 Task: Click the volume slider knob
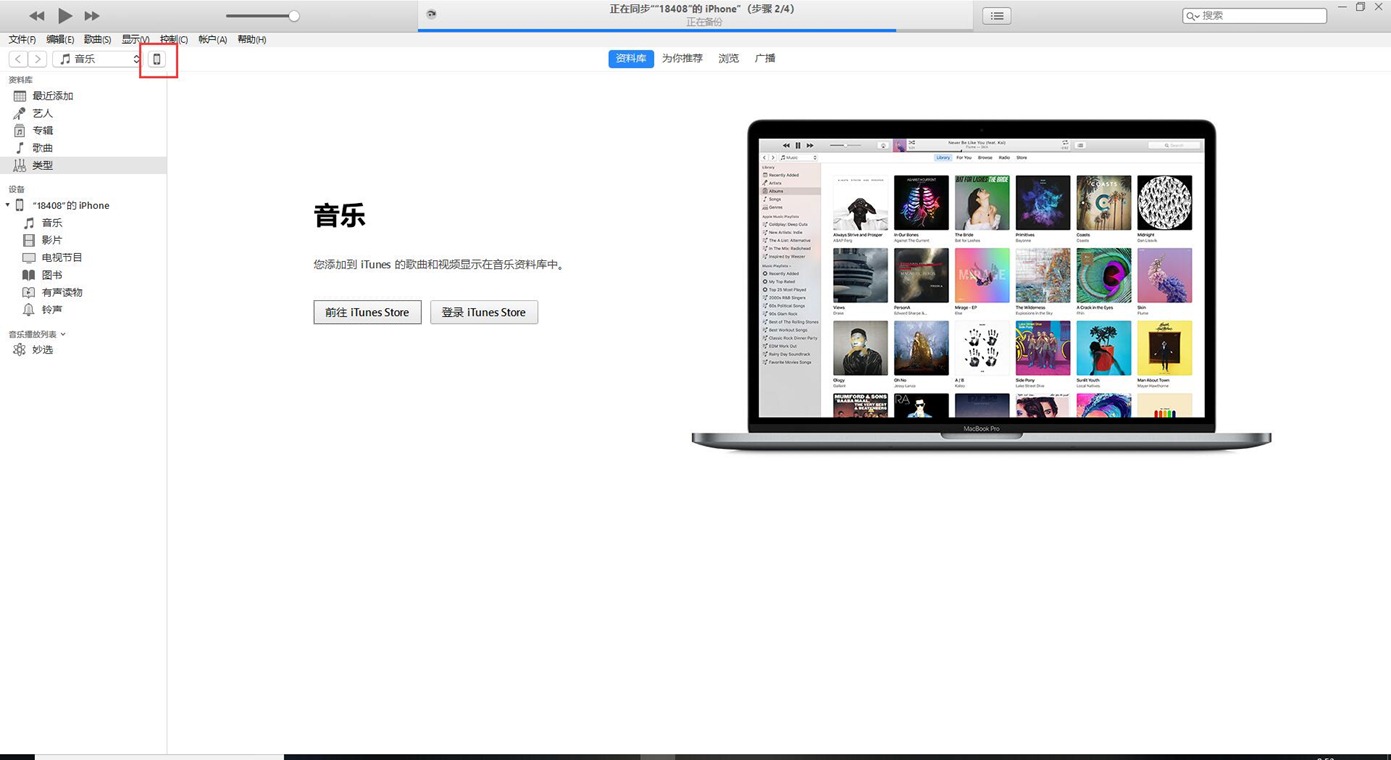(294, 16)
